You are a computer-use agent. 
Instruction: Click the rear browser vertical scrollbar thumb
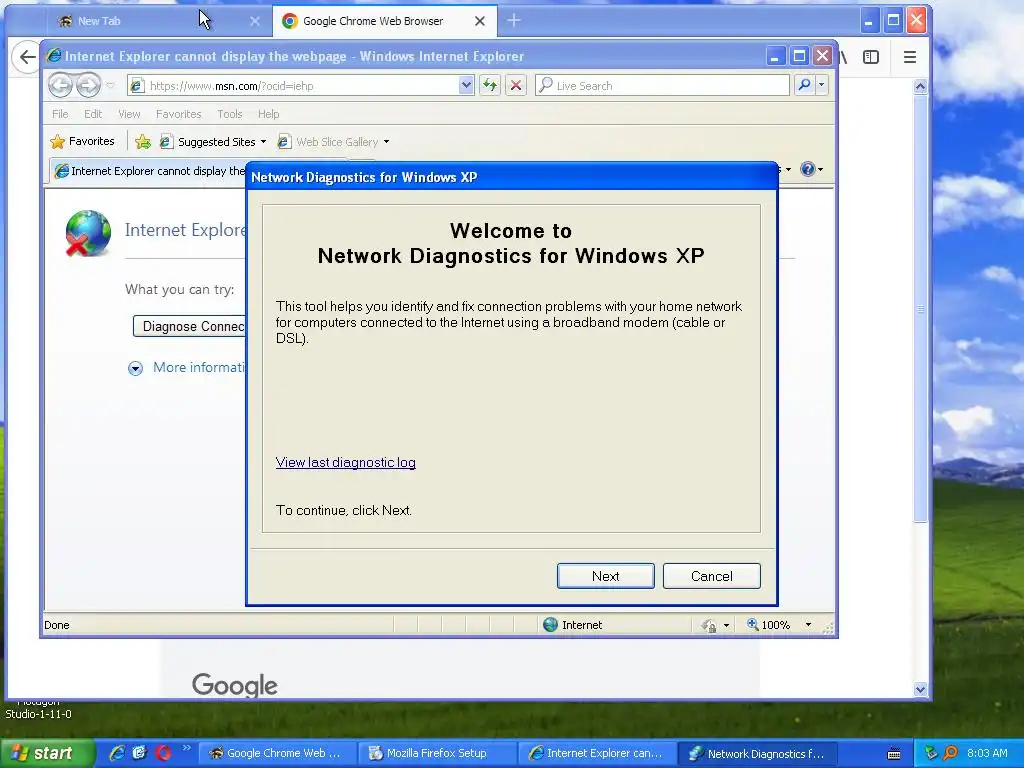coord(920,308)
